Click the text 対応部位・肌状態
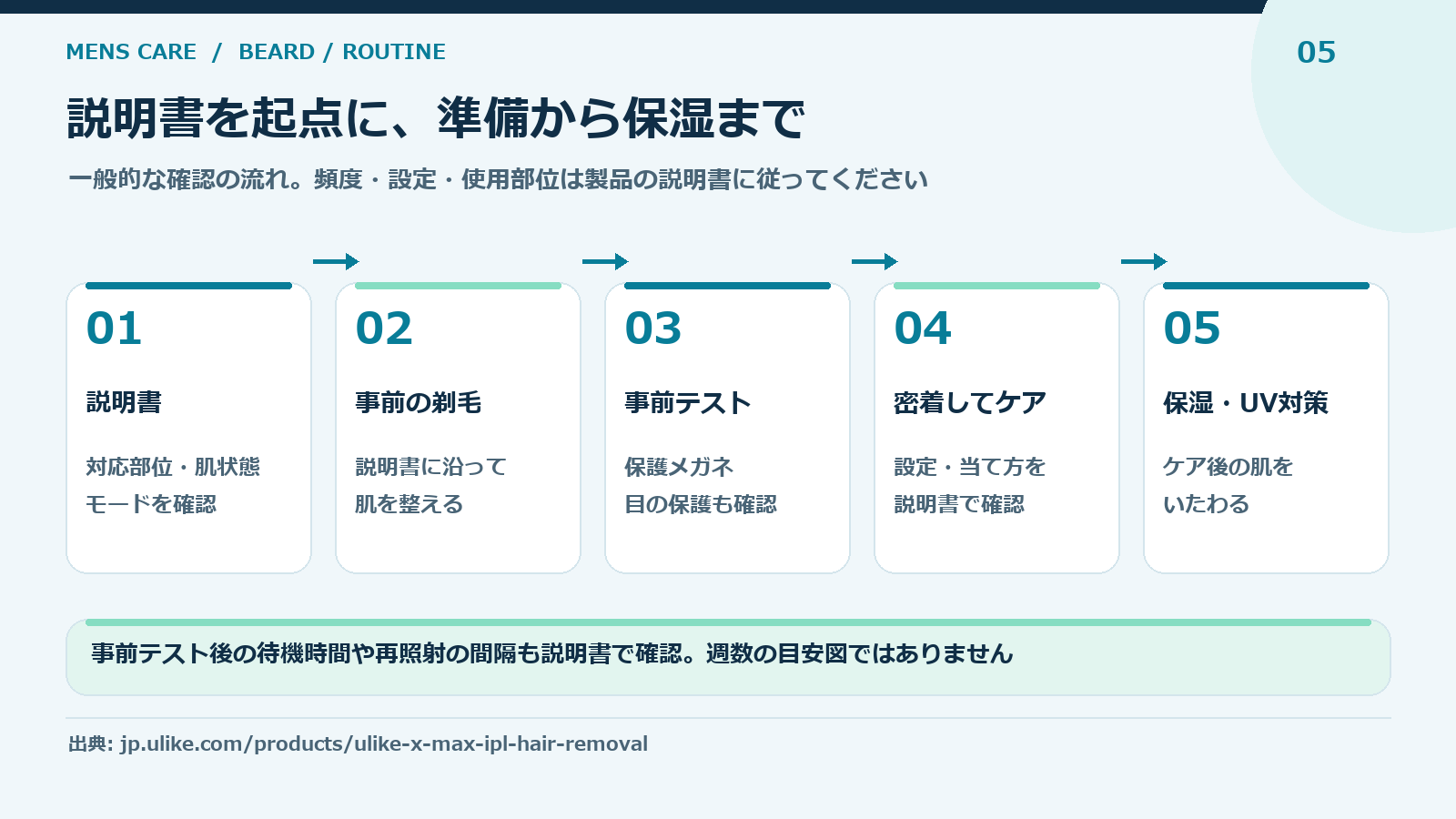 [x=173, y=467]
